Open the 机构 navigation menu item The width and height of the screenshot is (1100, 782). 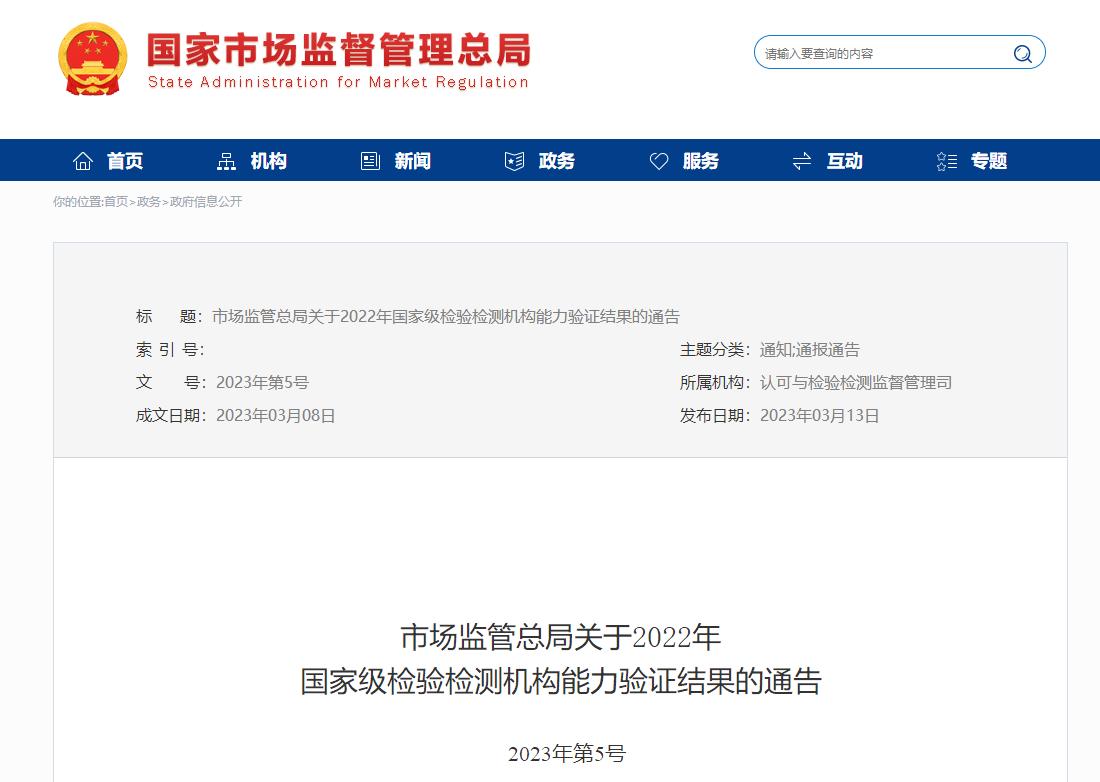[269, 161]
